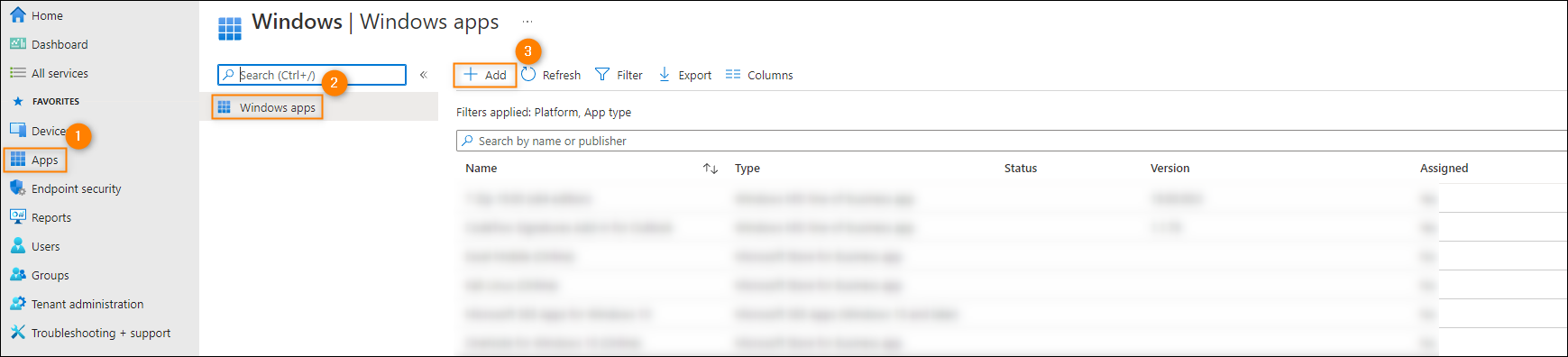Viewport: 1568px width, 357px height.
Task: Click the Name column header text
Action: click(x=481, y=169)
